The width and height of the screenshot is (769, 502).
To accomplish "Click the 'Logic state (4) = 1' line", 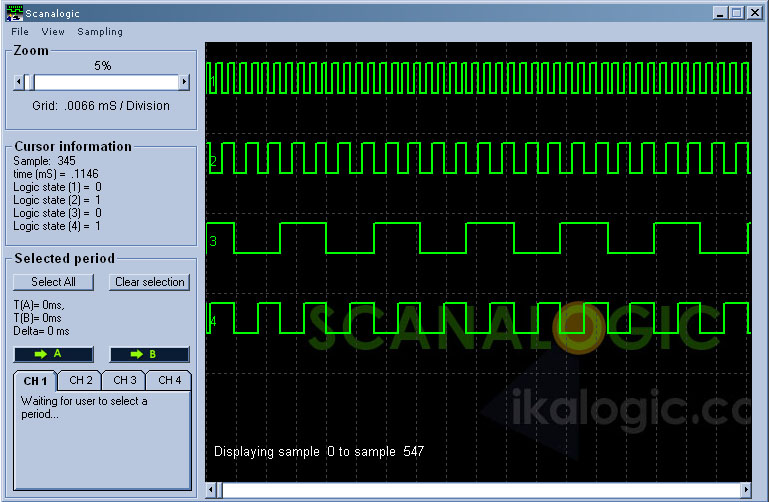I will (57, 226).
